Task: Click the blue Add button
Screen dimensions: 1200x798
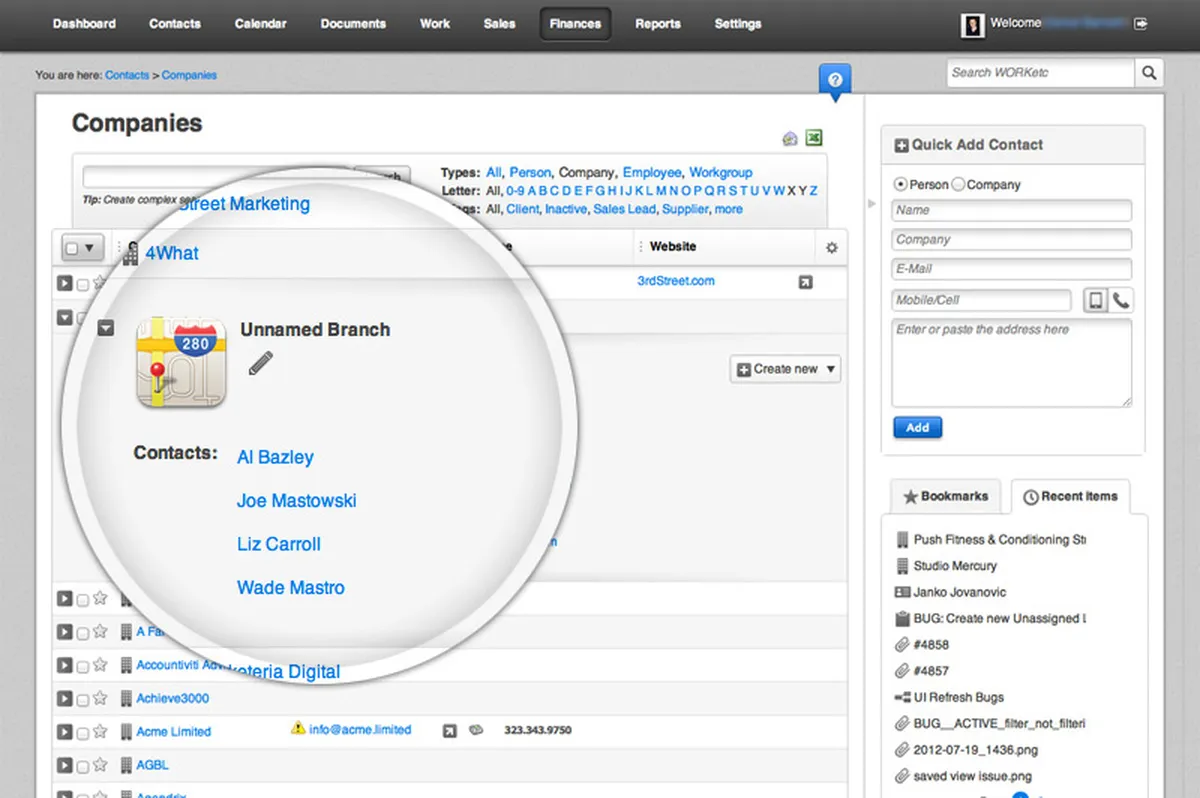Action: 918,428
